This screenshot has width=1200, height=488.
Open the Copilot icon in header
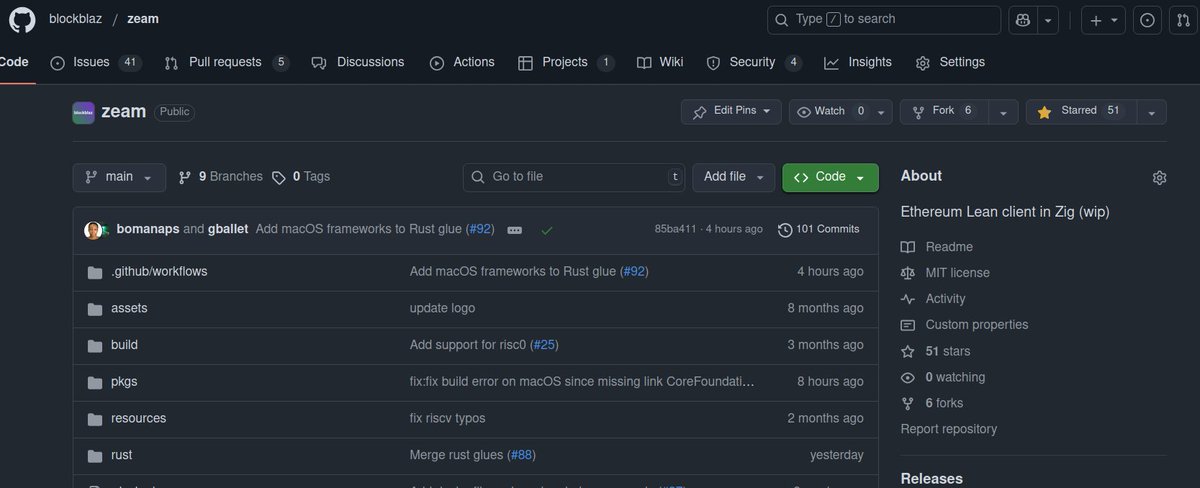click(1022, 20)
